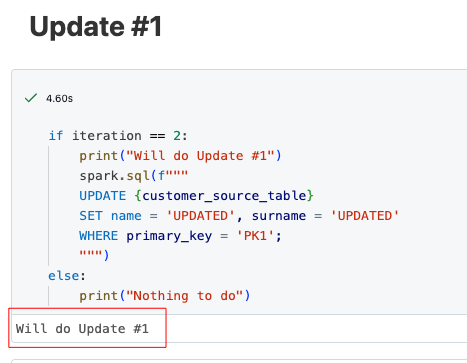
Task: Click the Update #1 heading
Action: coord(96,26)
